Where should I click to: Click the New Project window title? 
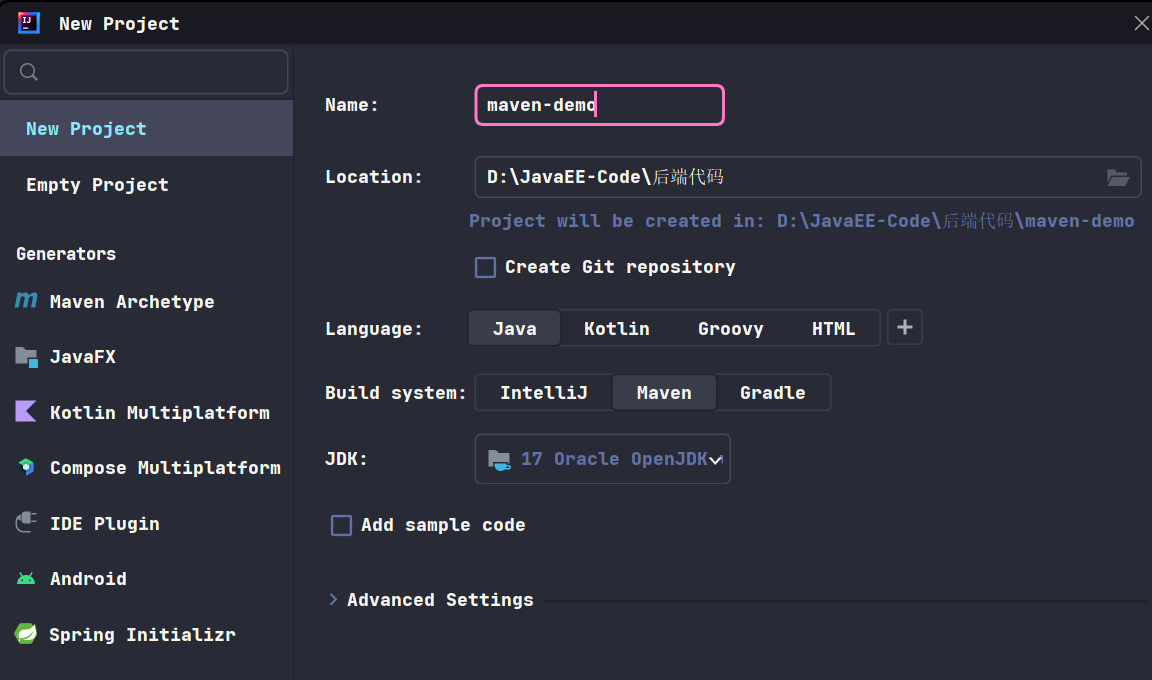119,23
